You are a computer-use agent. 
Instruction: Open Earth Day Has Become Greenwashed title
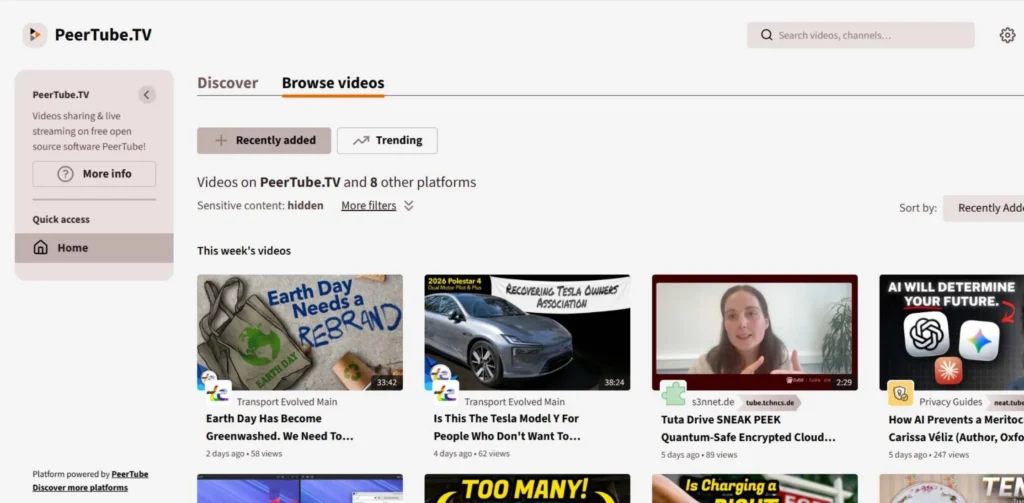click(280, 427)
